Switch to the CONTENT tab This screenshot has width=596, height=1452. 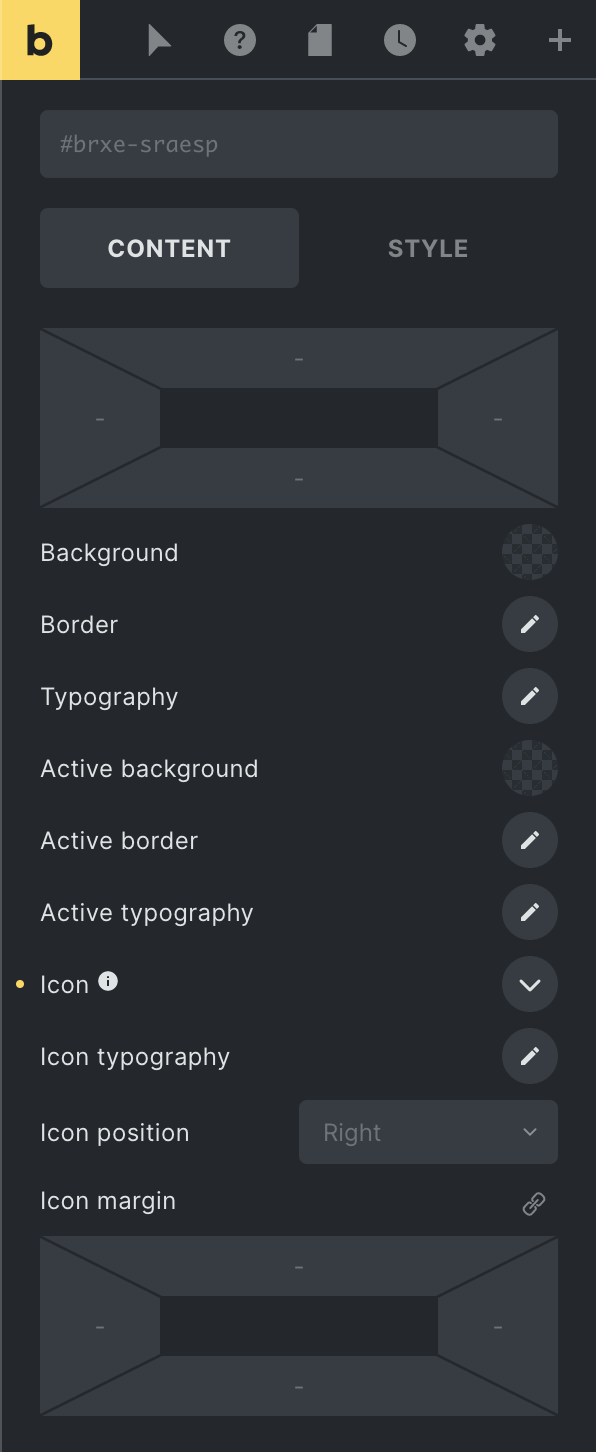[x=169, y=248]
